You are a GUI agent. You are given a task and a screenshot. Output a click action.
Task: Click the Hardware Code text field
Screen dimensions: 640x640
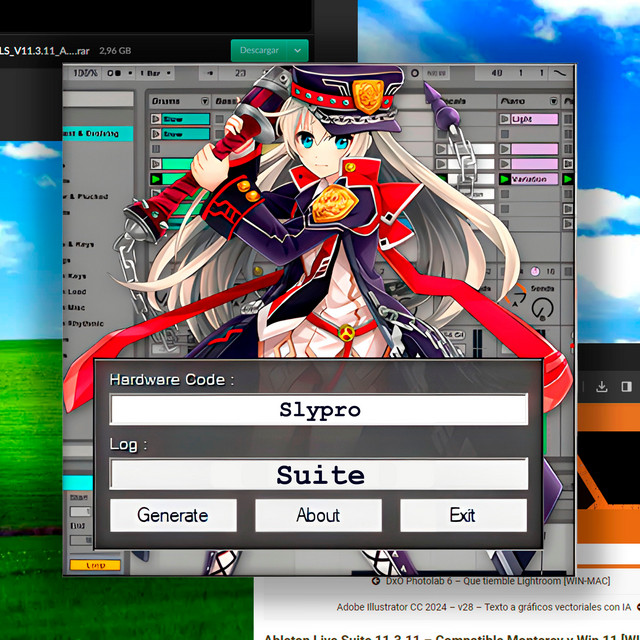pyautogui.click(x=318, y=410)
